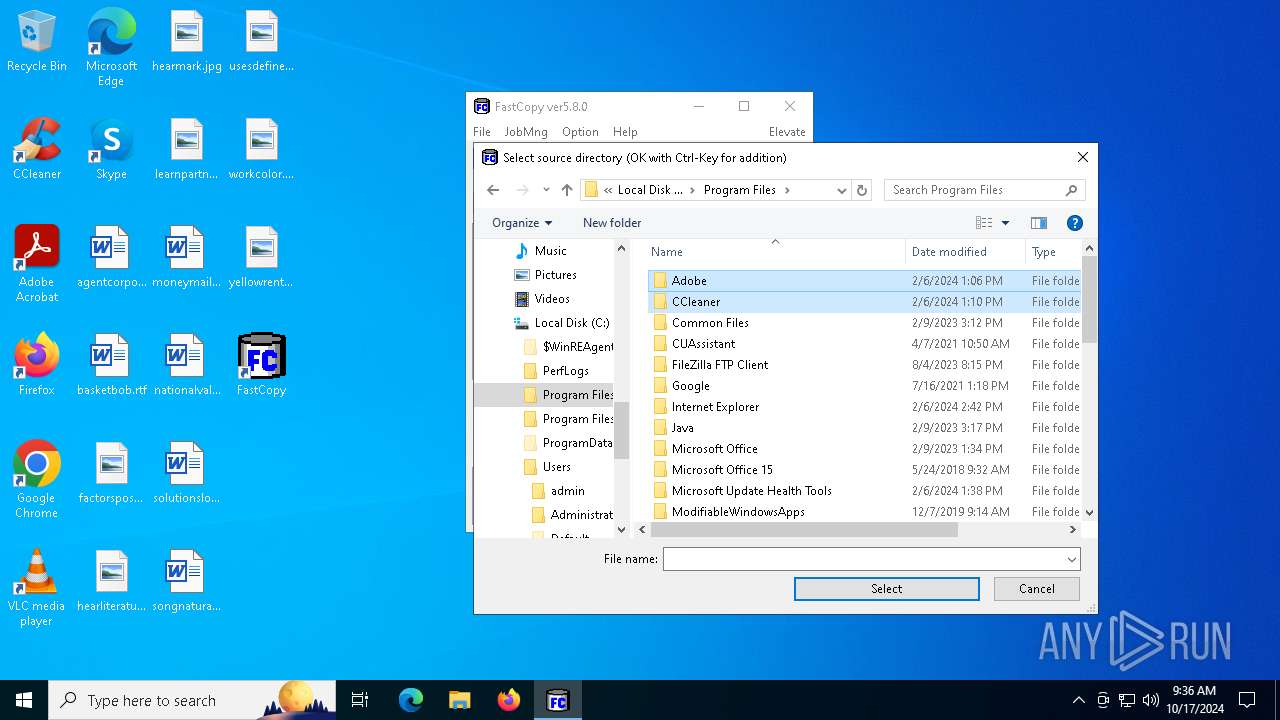
Task: Open Recycle Bin desktop icon
Action: tap(37, 42)
